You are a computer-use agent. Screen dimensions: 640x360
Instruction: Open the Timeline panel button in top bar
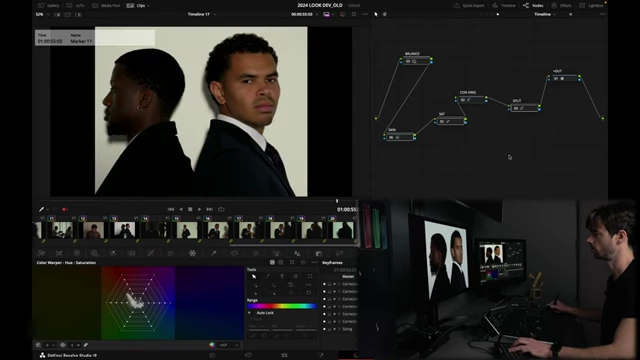[504, 5]
